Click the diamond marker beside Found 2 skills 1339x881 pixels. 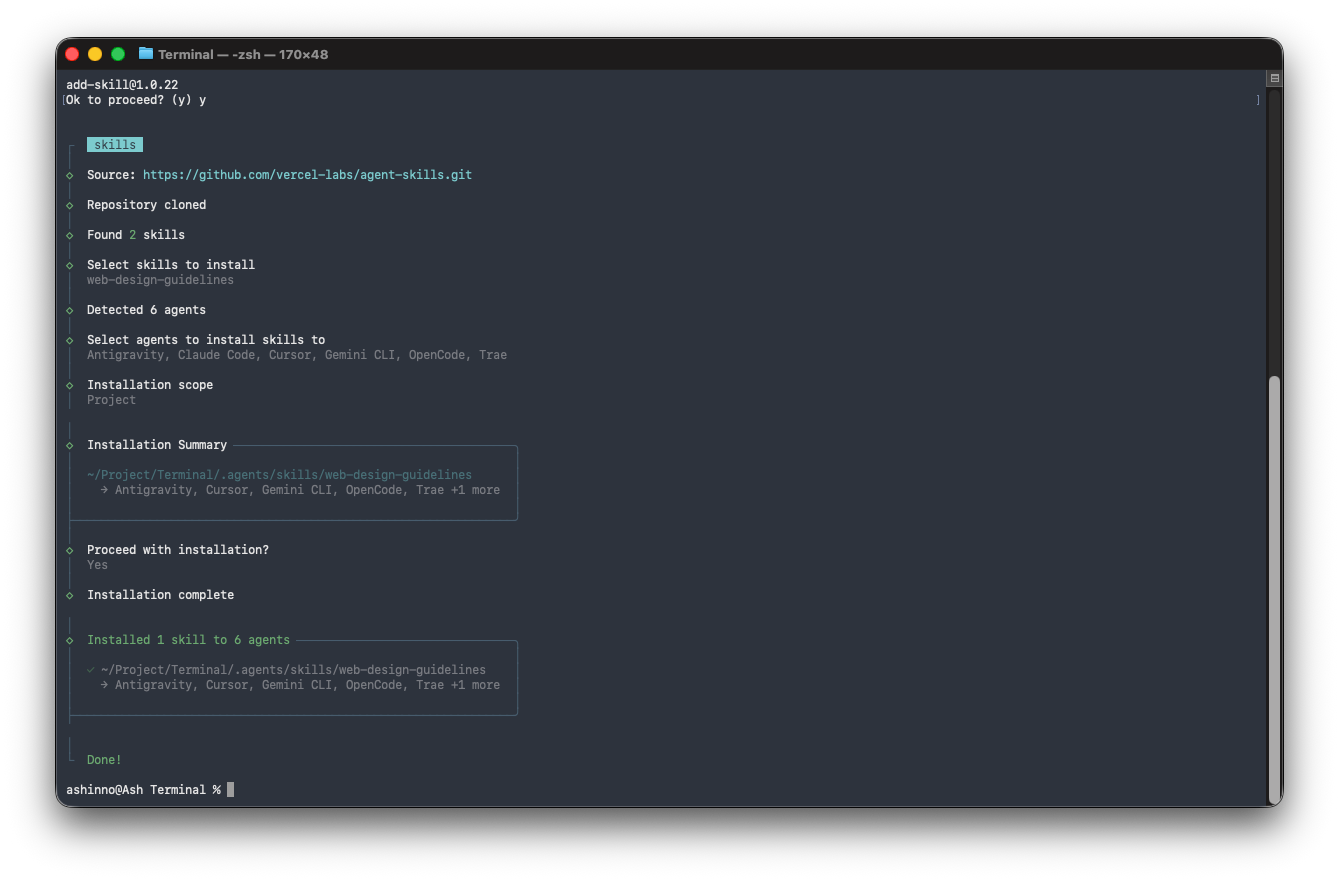(70, 235)
